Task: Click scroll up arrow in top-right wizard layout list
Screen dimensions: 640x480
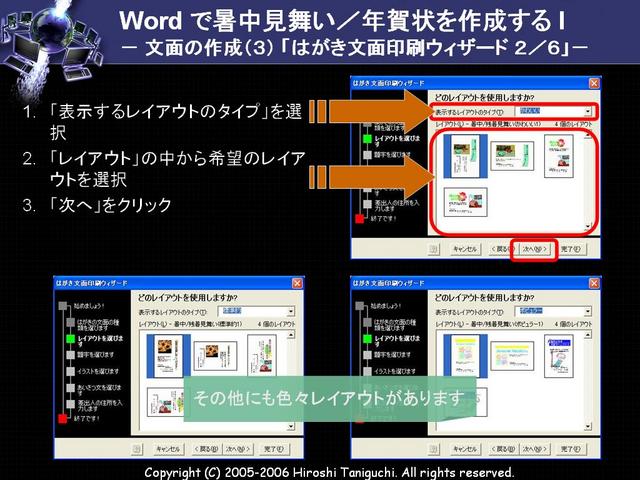Action: point(588,136)
